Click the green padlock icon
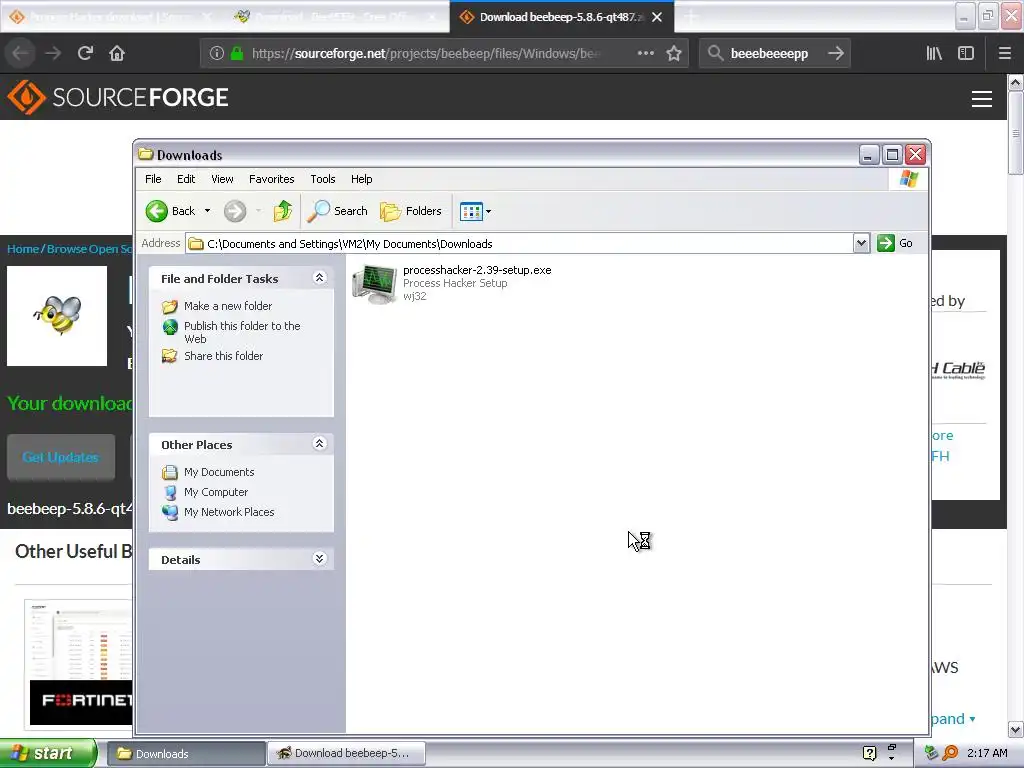This screenshot has width=1024, height=768. 237,54
